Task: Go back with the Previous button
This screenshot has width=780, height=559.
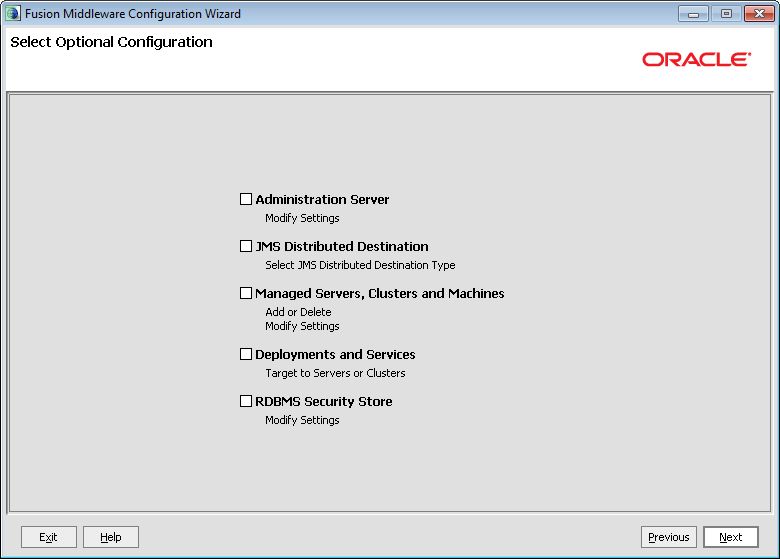Action: pos(669,537)
